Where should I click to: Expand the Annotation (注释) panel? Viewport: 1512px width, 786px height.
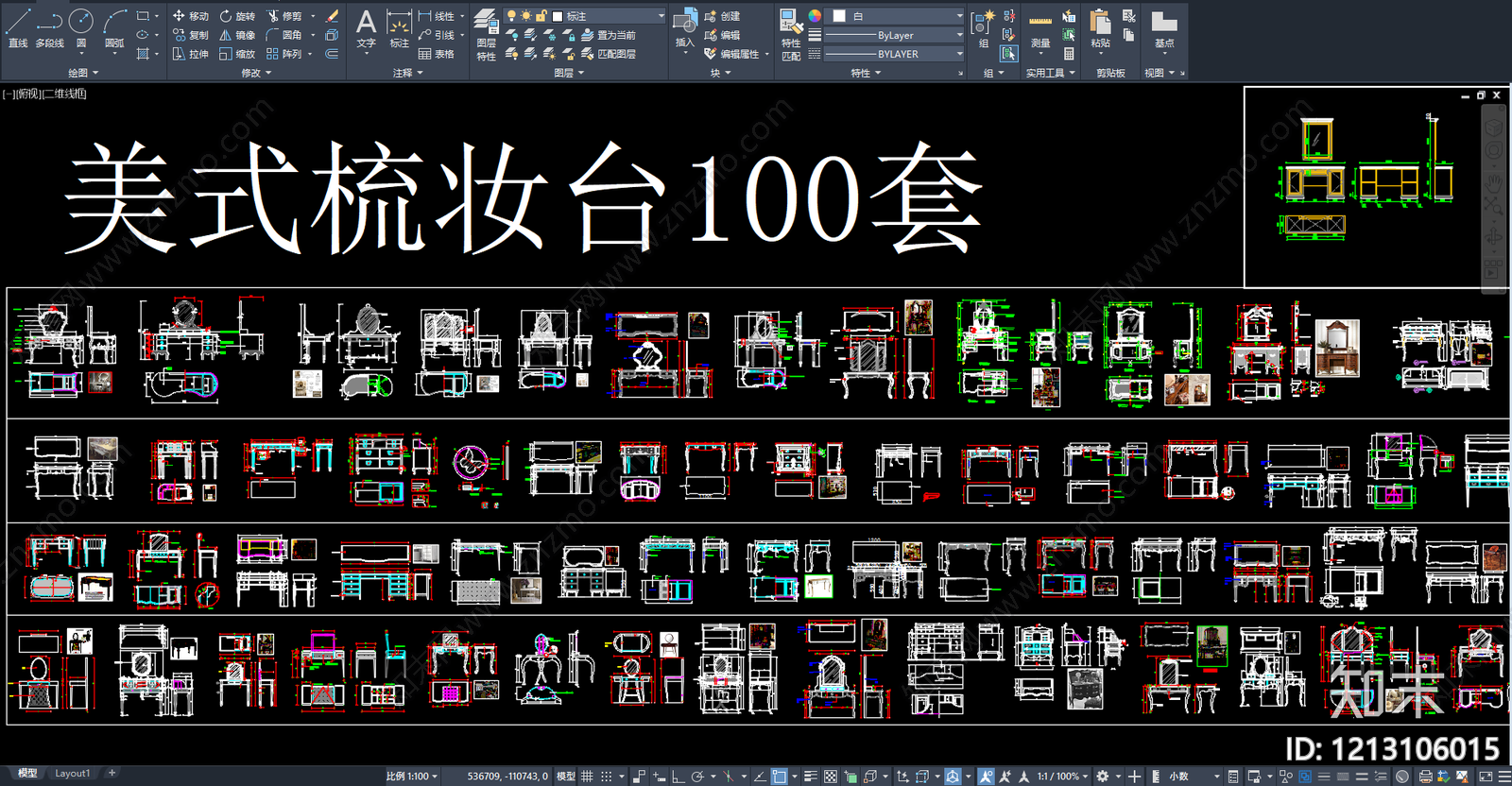407,73
